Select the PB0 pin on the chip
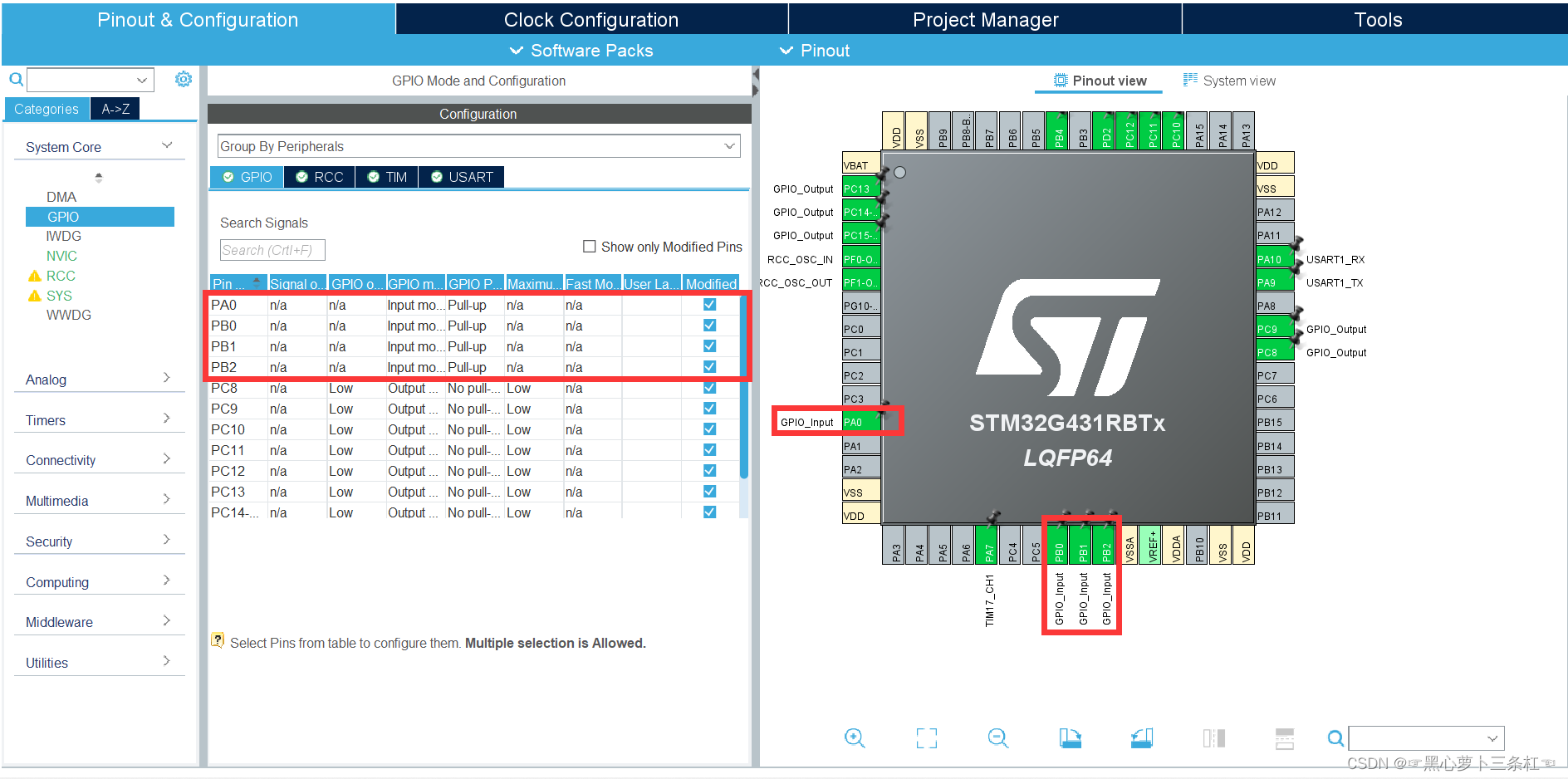This screenshot has width=1568, height=779. click(1058, 546)
